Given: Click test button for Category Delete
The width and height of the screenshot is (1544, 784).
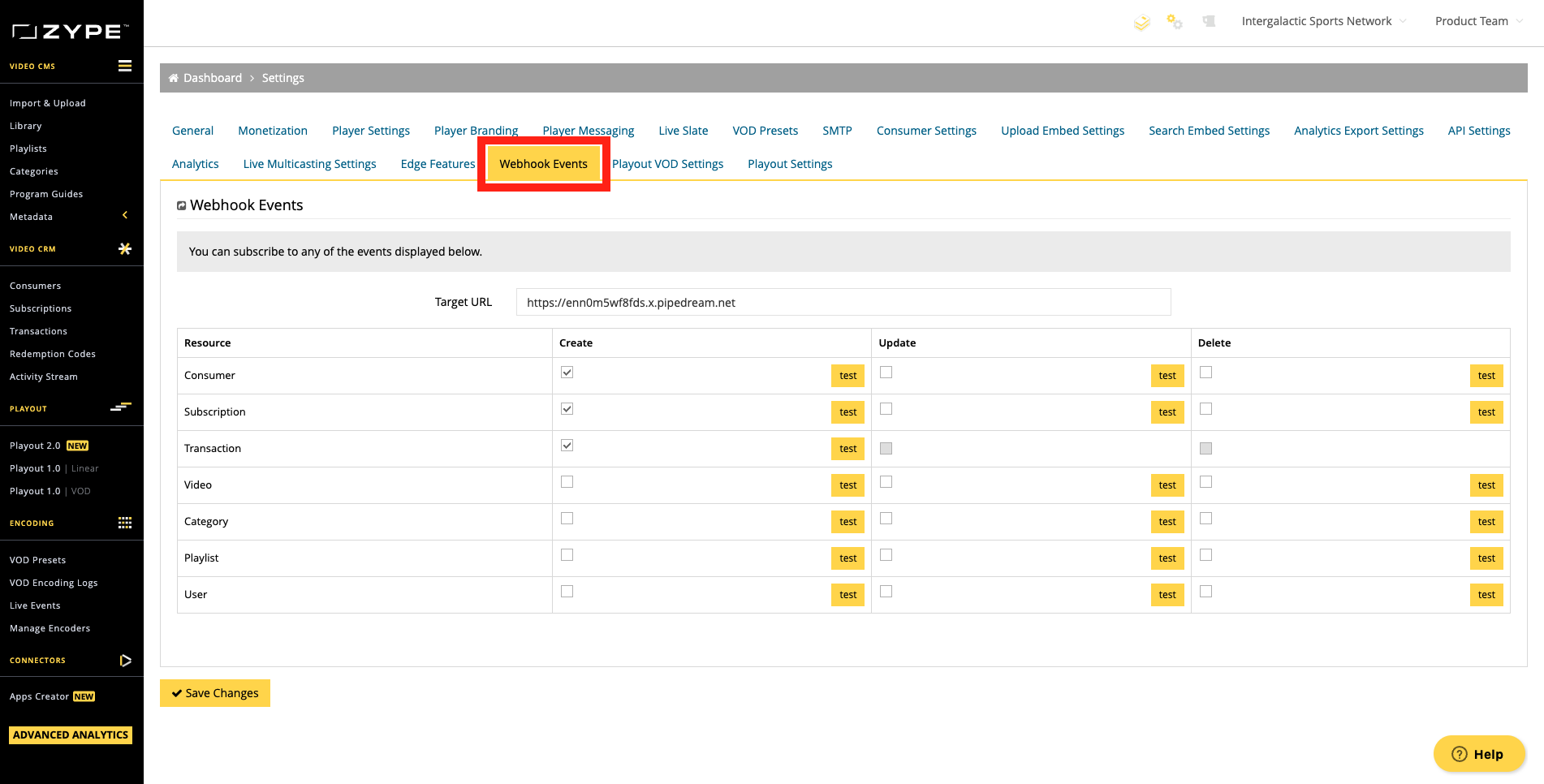Looking at the screenshot, I should 1486,522.
